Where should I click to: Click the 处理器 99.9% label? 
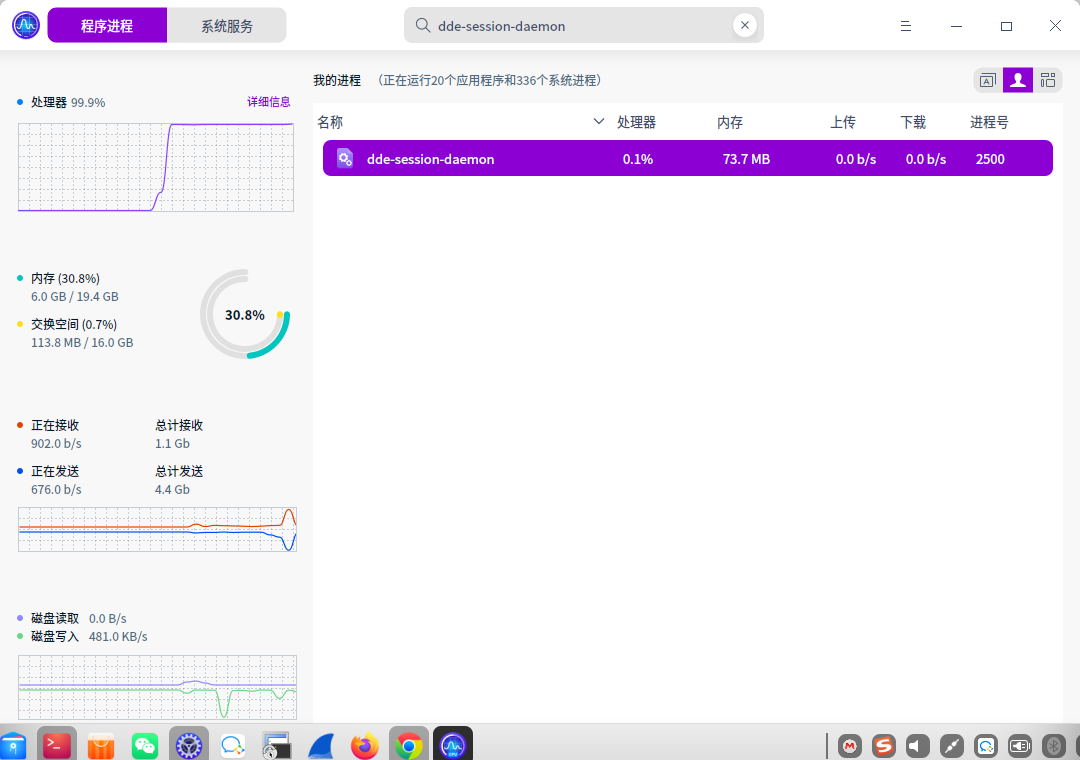pyautogui.click(x=68, y=103)
